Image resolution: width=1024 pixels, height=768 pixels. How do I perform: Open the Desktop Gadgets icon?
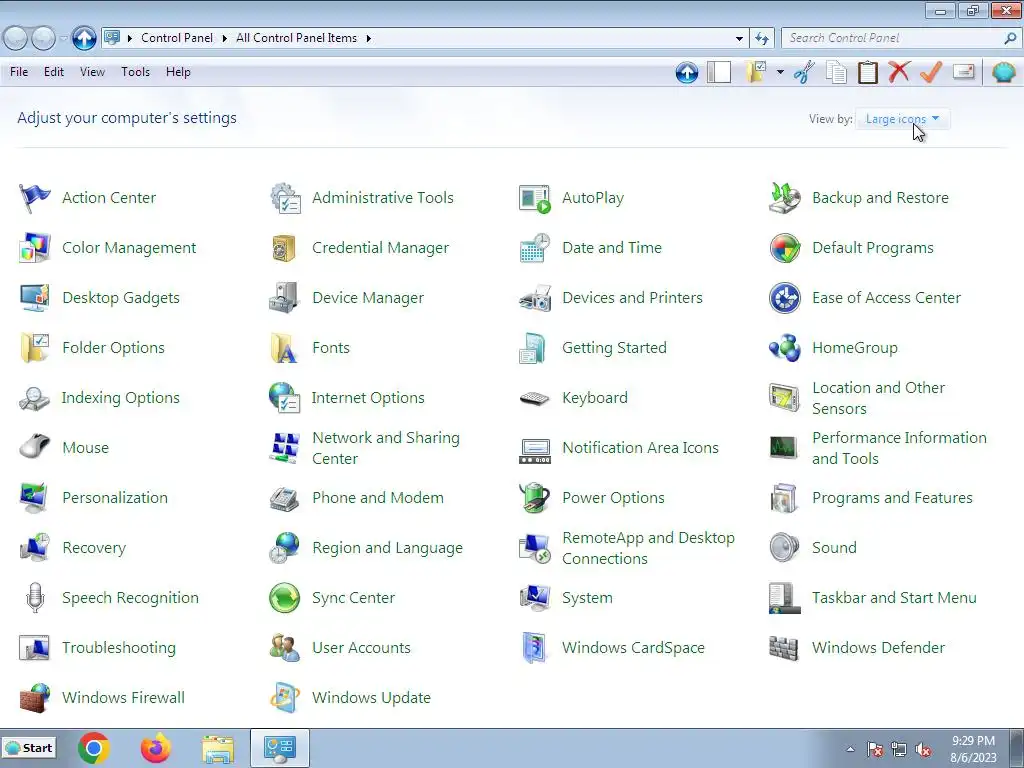click(x=35, y=298)
